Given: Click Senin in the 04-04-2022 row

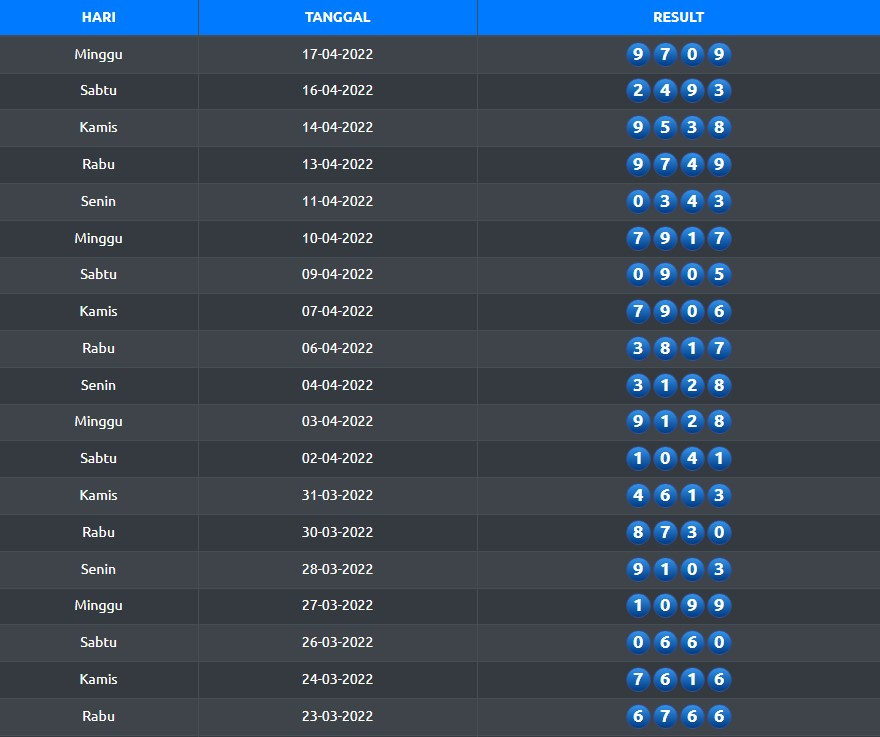Looking at the screenshot, I should coord(99,386).
